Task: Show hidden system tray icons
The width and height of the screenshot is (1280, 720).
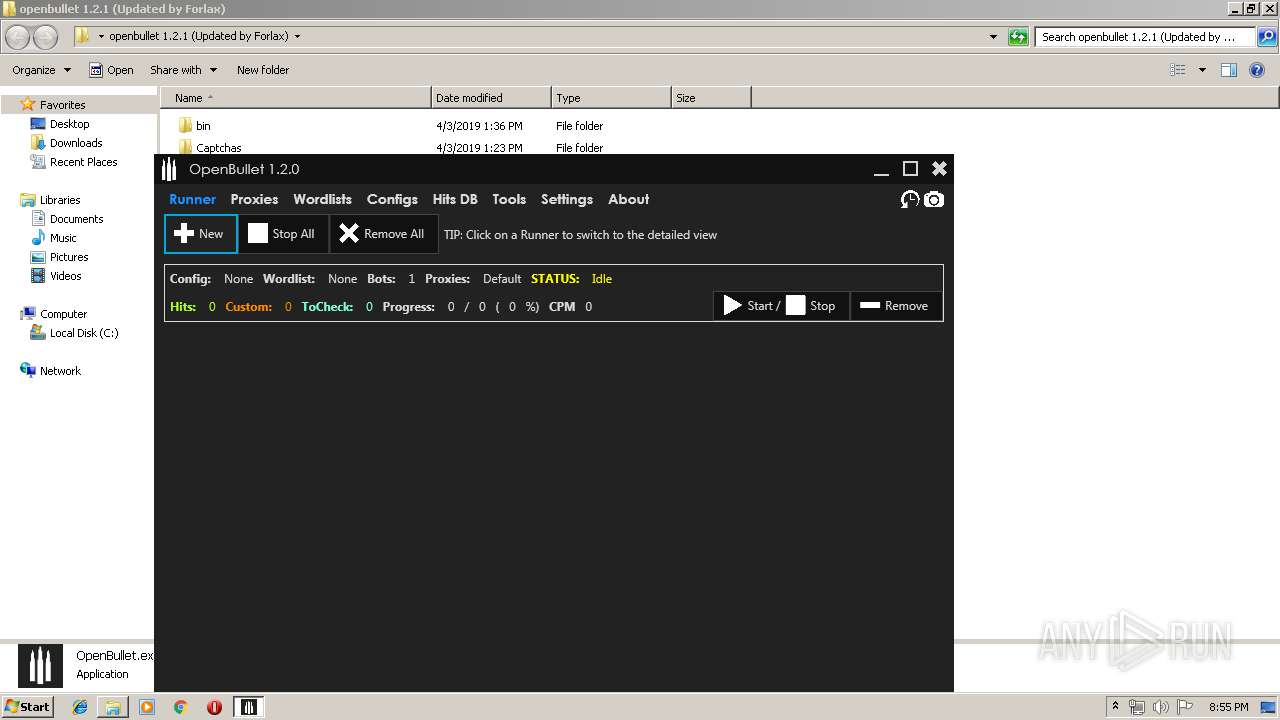Action: click(x=1116, y=706)
